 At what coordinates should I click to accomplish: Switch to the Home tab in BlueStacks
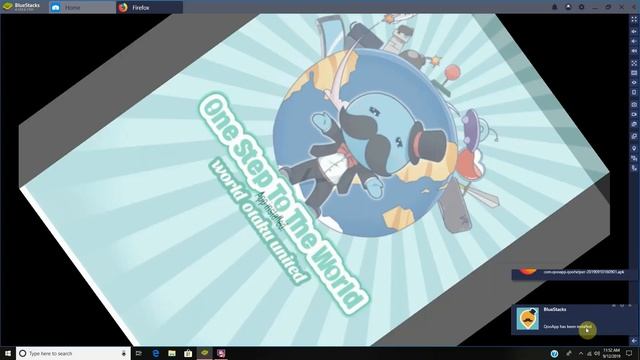coord(82,7)
